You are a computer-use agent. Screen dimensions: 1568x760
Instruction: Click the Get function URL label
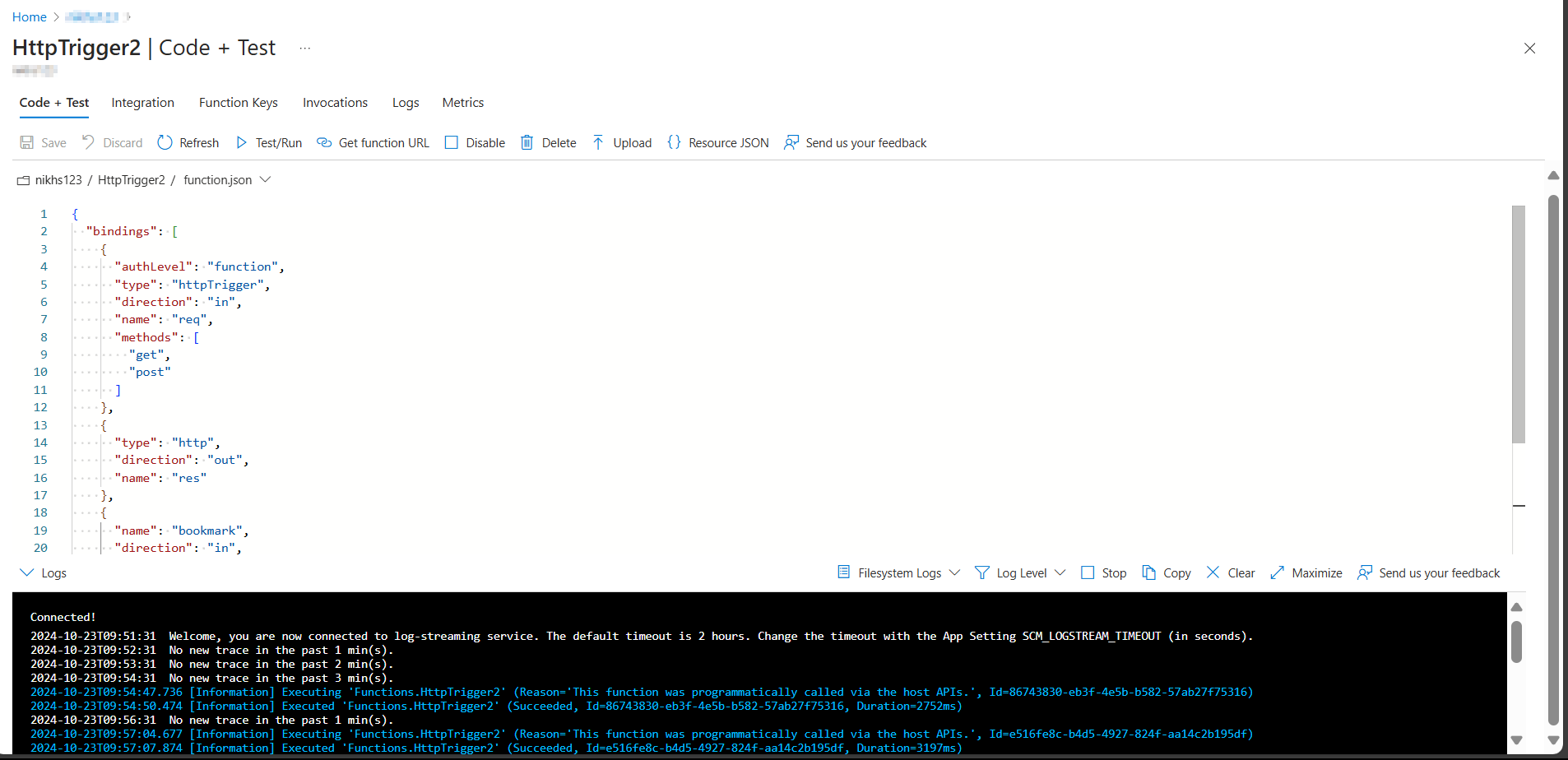click(384, 143)
